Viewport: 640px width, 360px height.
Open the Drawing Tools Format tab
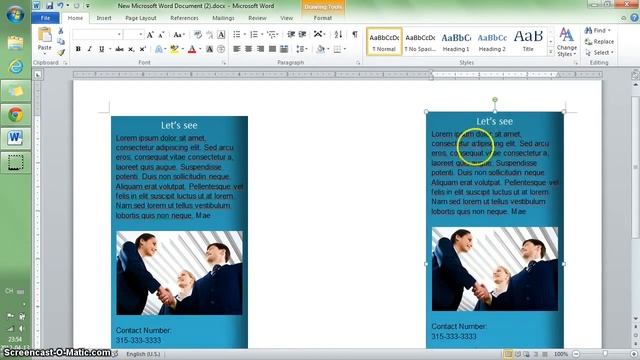(322, 18)
